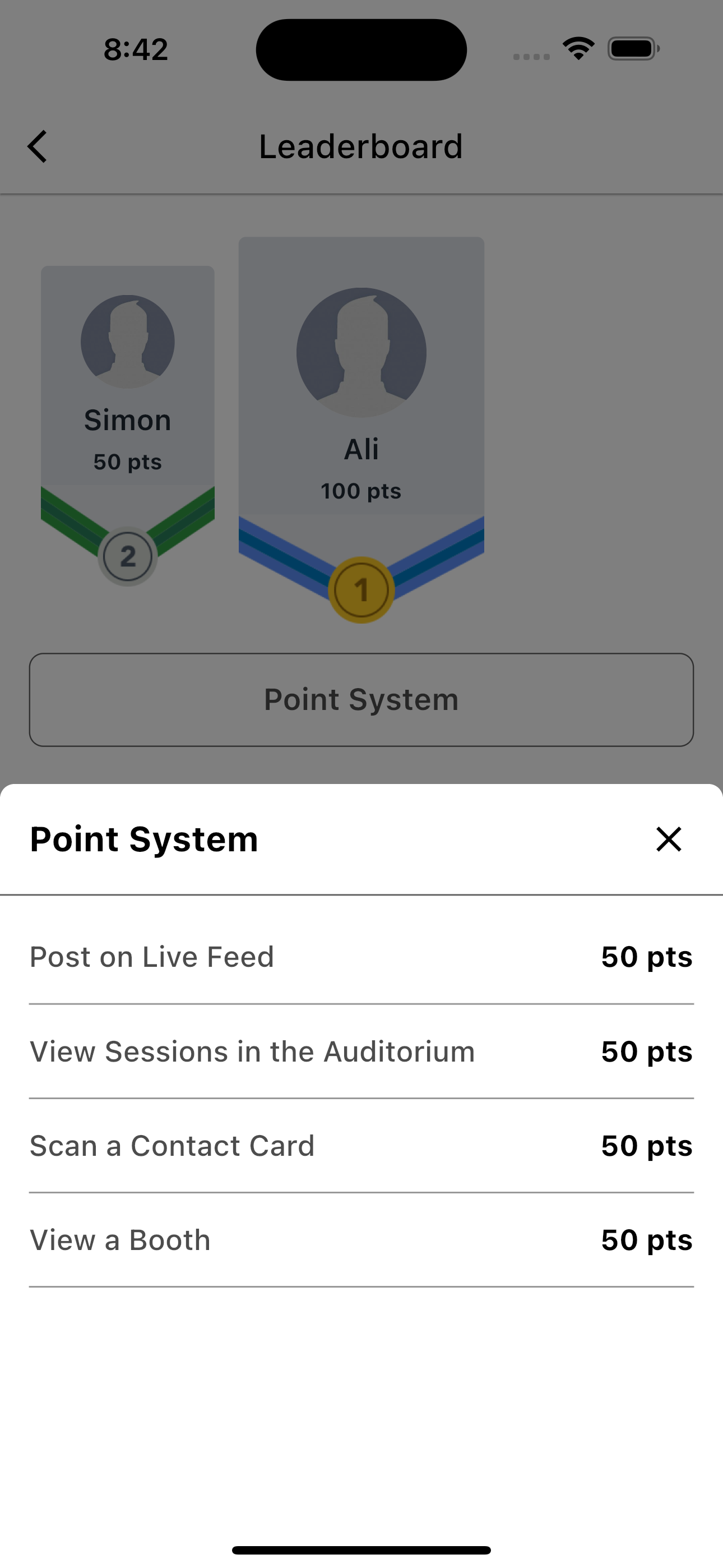The image size is (723, 1568).
Task: Close the Point System sheet
Action: point(668,840)
